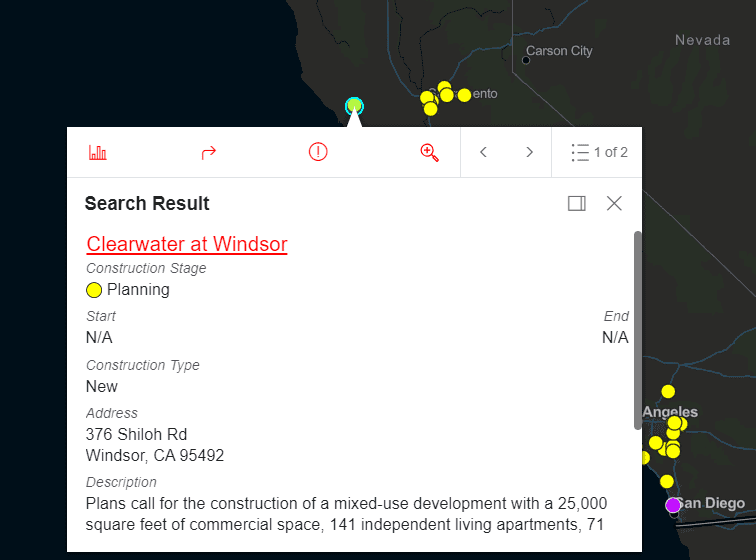
Task: Dock the Search Result popup panel
Action: coord(576,203)
